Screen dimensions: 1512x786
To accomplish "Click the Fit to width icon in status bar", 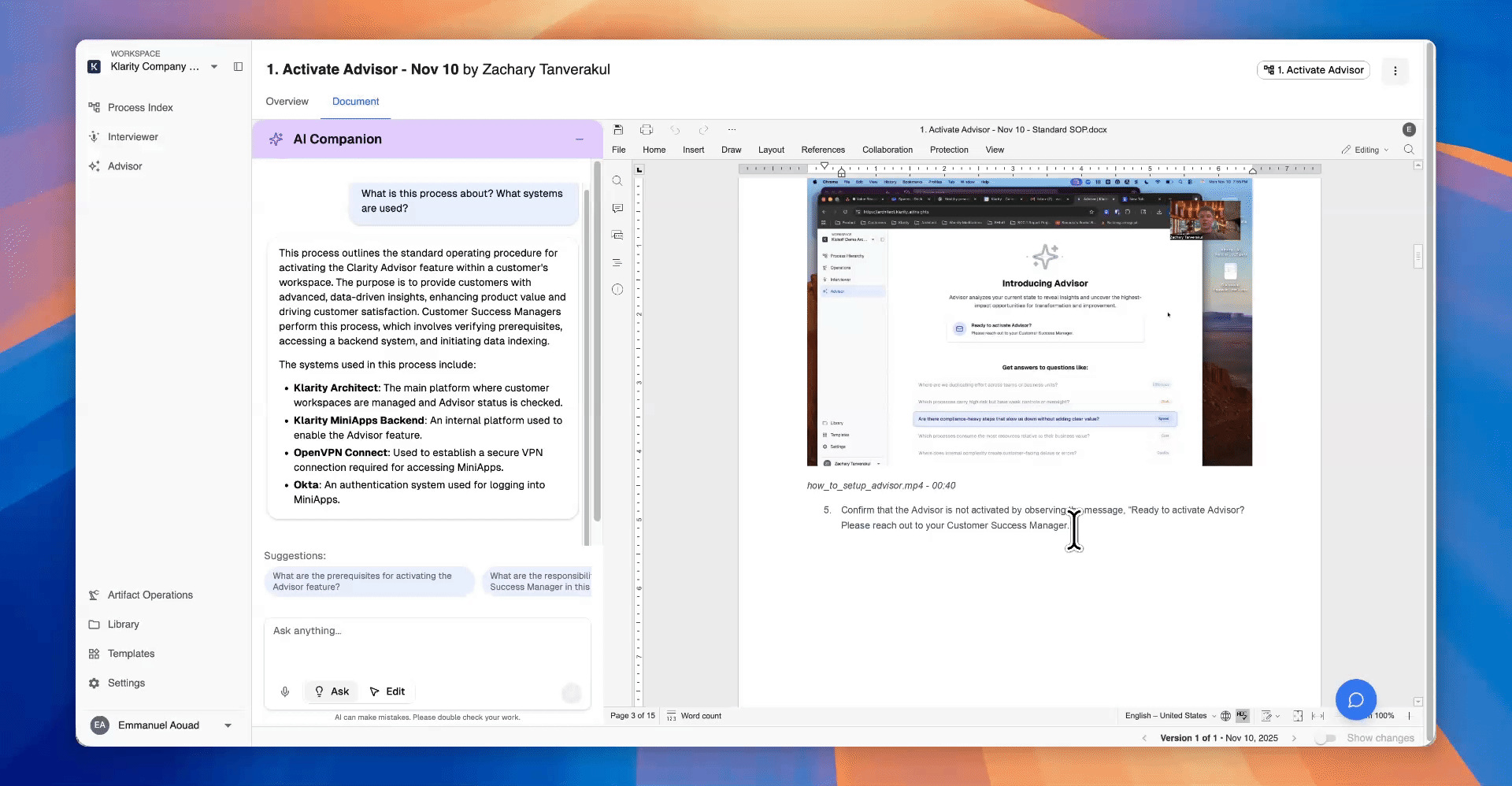I will pos(1317,716).
